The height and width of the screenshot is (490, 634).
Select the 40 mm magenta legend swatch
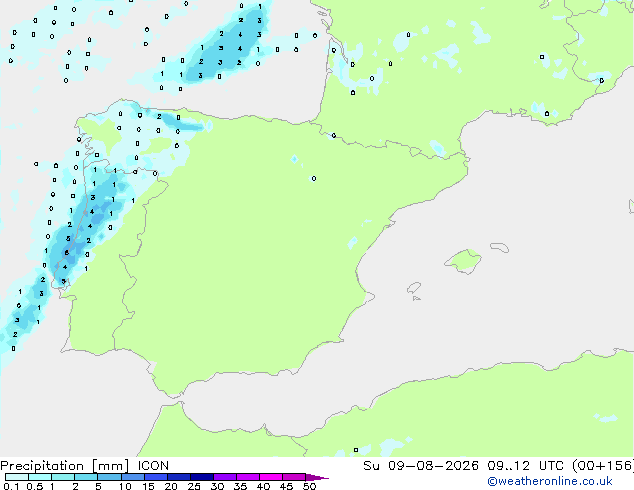tap(271, 477)
